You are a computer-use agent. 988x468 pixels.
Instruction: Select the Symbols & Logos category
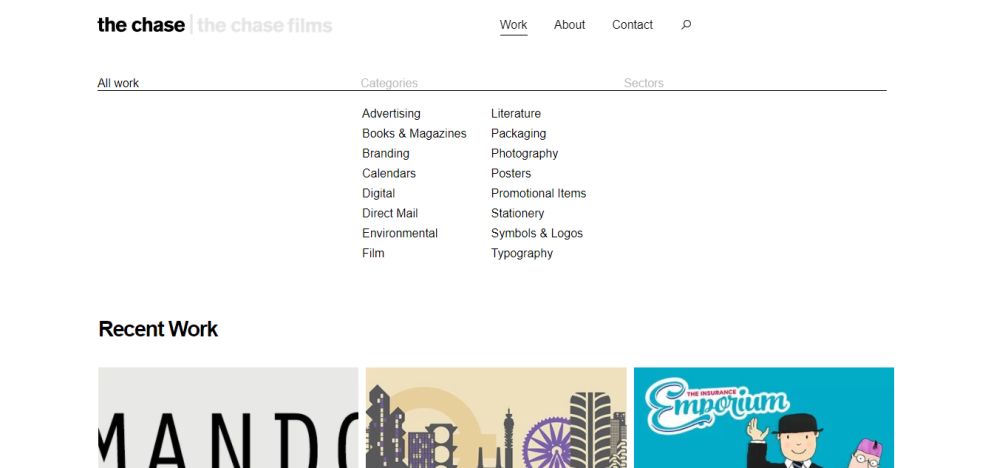pos(537,233)
